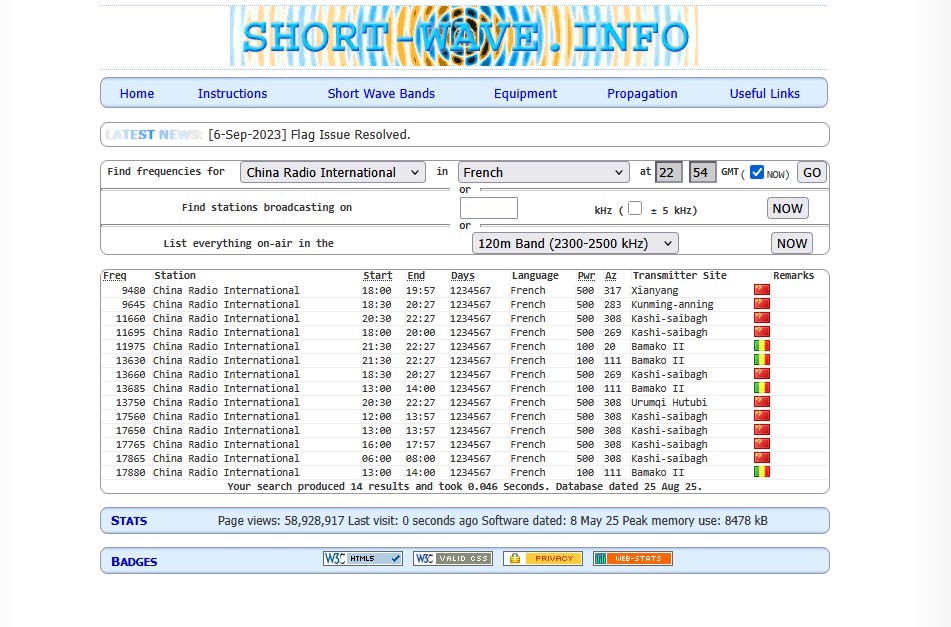Click the Station column header text
951x627 pixels.
175,275
